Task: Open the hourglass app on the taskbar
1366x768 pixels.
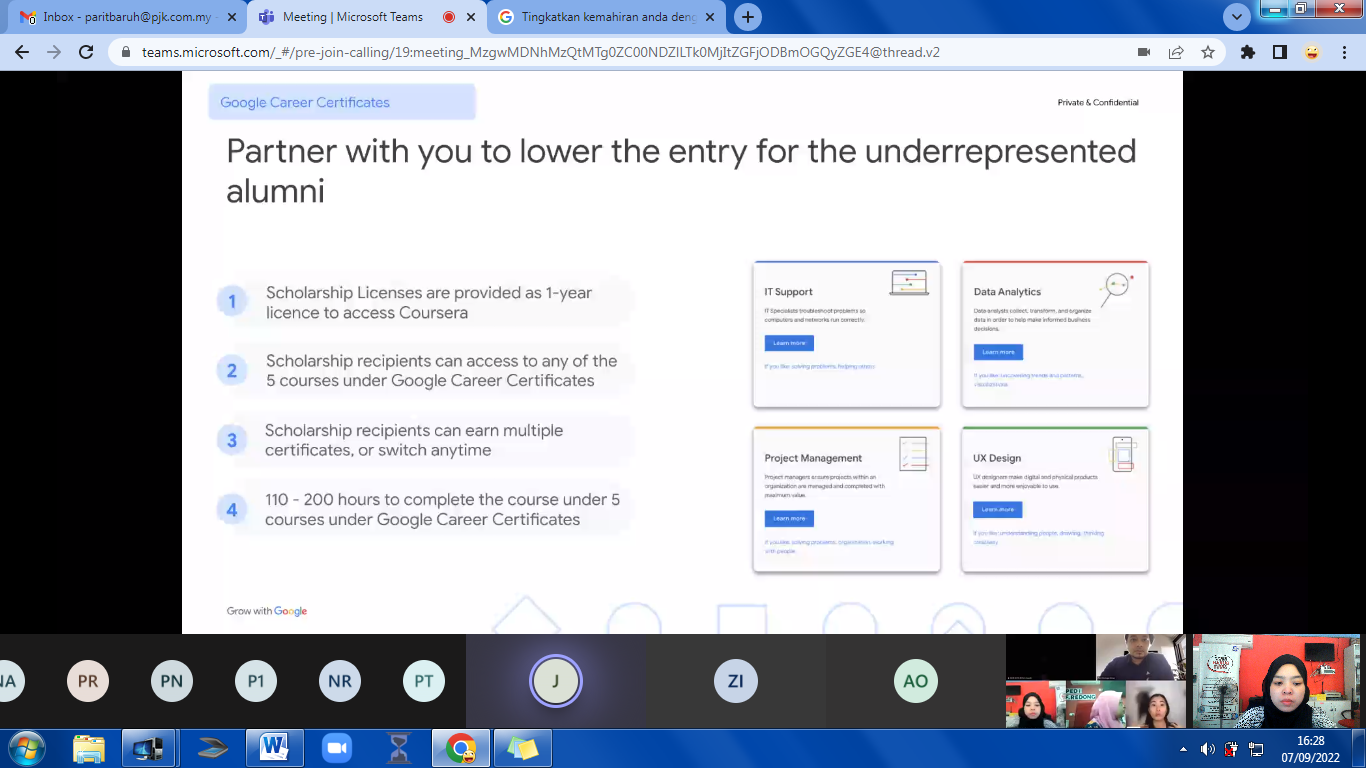Action: coord(399,748)
